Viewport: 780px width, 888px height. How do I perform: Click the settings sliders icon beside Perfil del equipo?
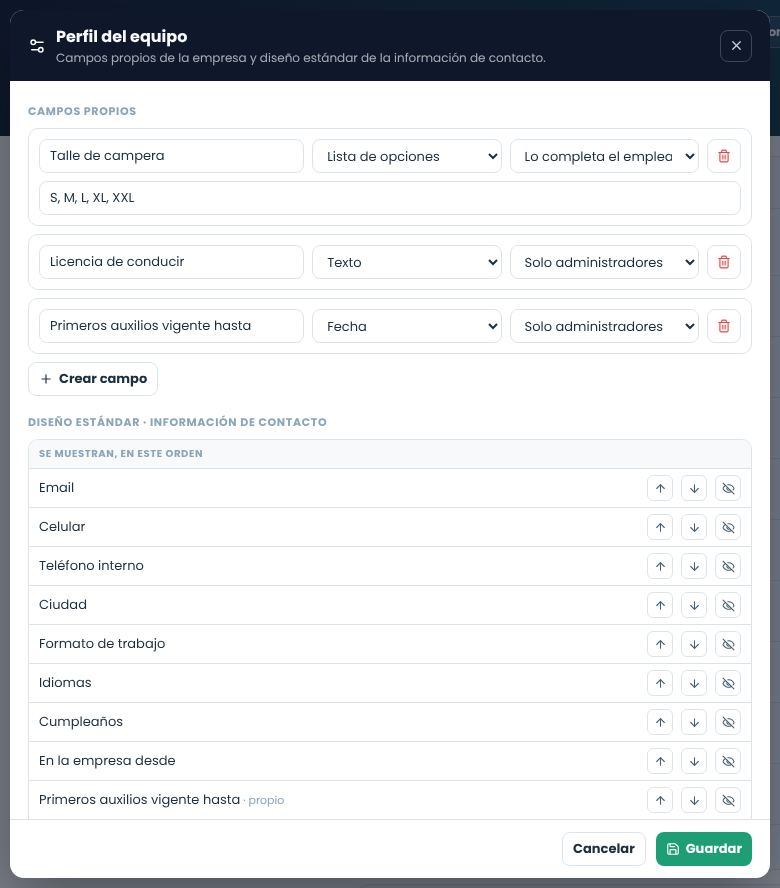click(x=37, y=46)
